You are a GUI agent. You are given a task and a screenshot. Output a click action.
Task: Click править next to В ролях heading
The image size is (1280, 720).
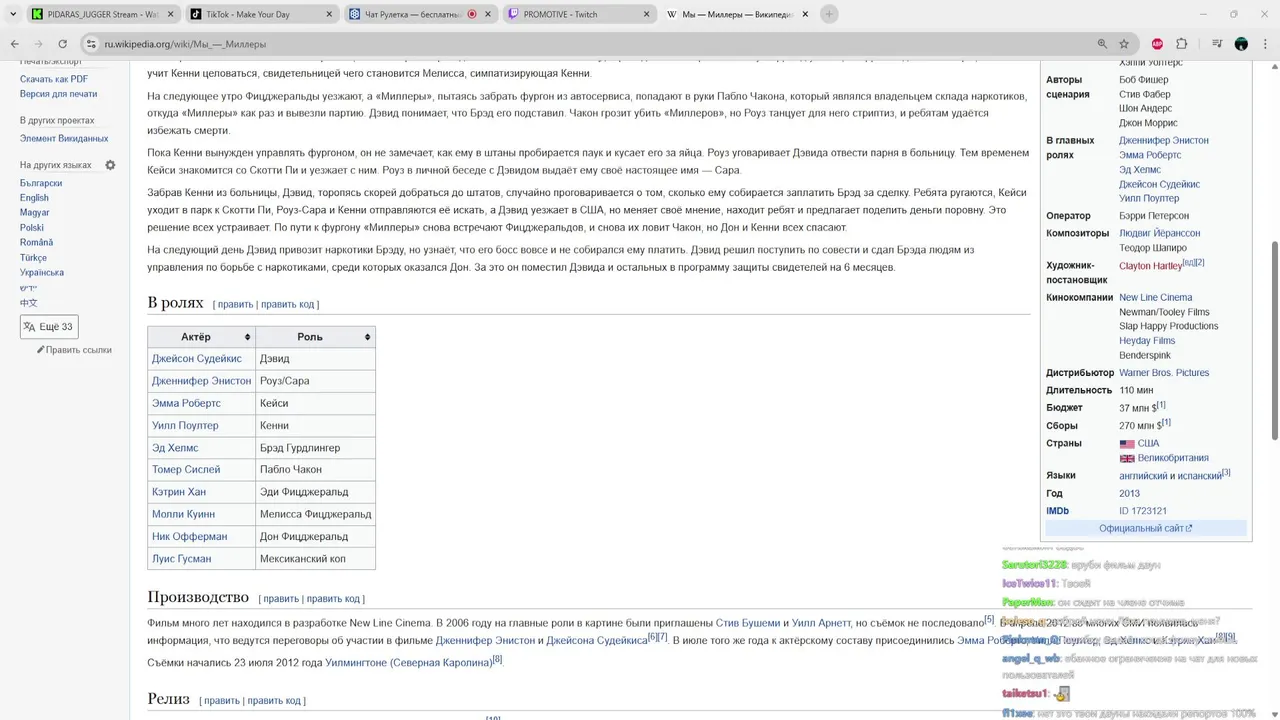click(235, 304)
